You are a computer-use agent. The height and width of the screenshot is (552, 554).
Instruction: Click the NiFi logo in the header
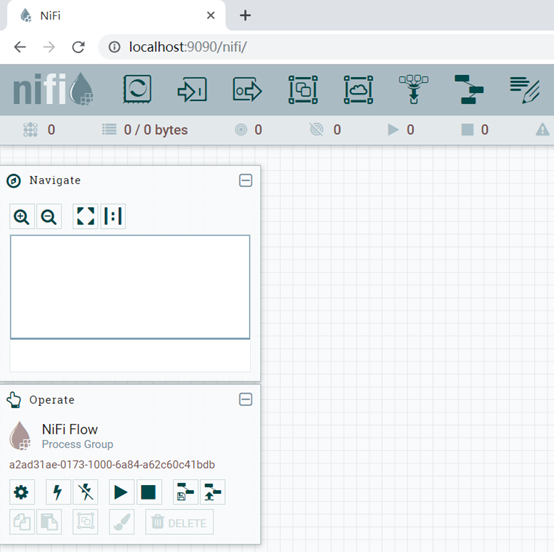coord(53,89)
